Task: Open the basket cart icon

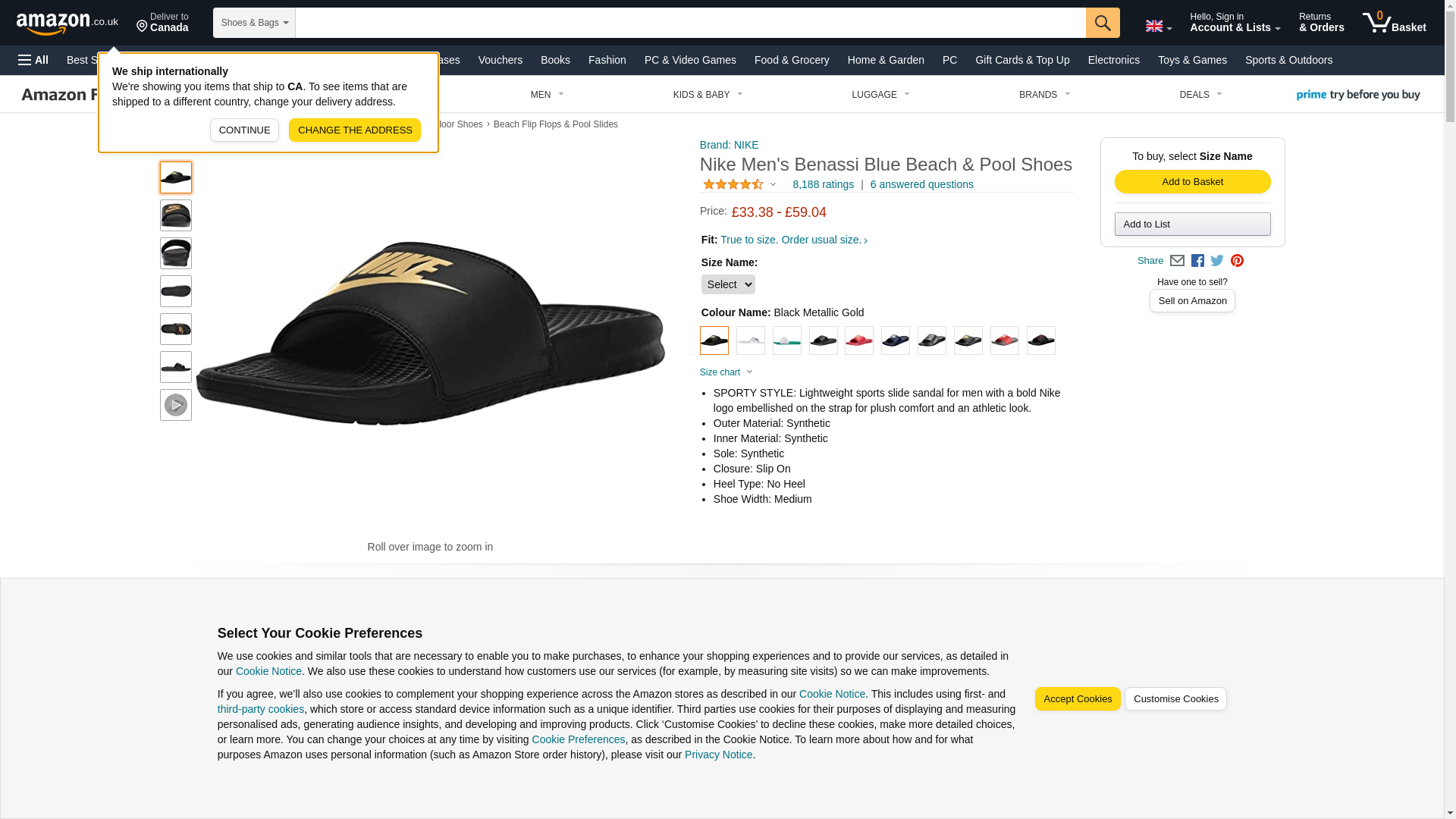Action: coord(1393,23)
